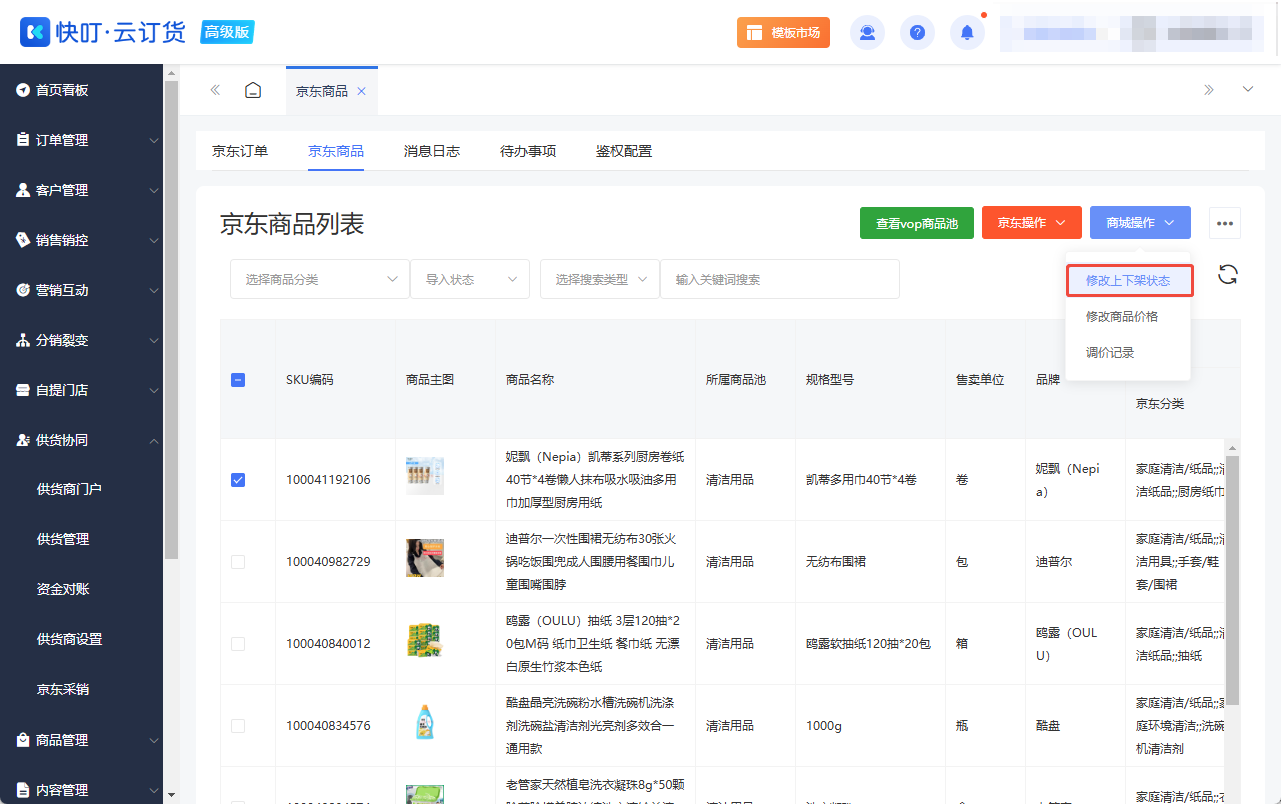The width and height of the screenshot is (1281, 804).
Task: Check the checkbox for SKU 100040840012
Action: coord(238,644)
